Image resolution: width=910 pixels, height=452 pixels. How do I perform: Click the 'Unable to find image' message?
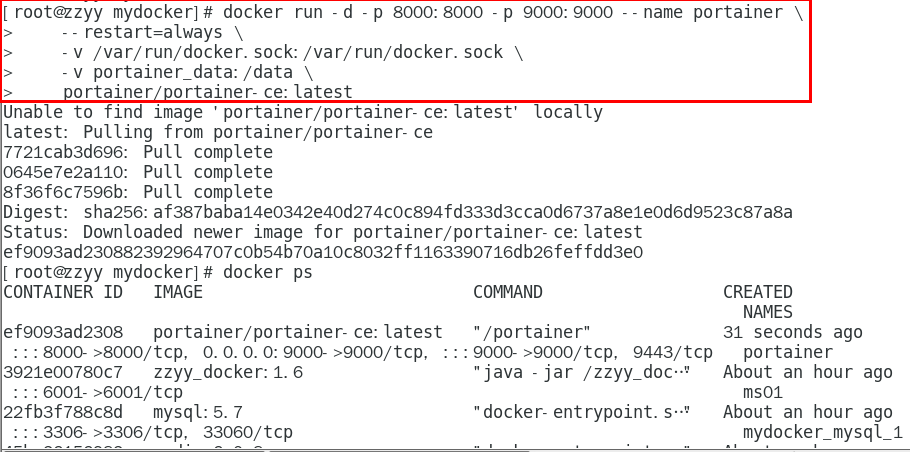pos(303,112)
